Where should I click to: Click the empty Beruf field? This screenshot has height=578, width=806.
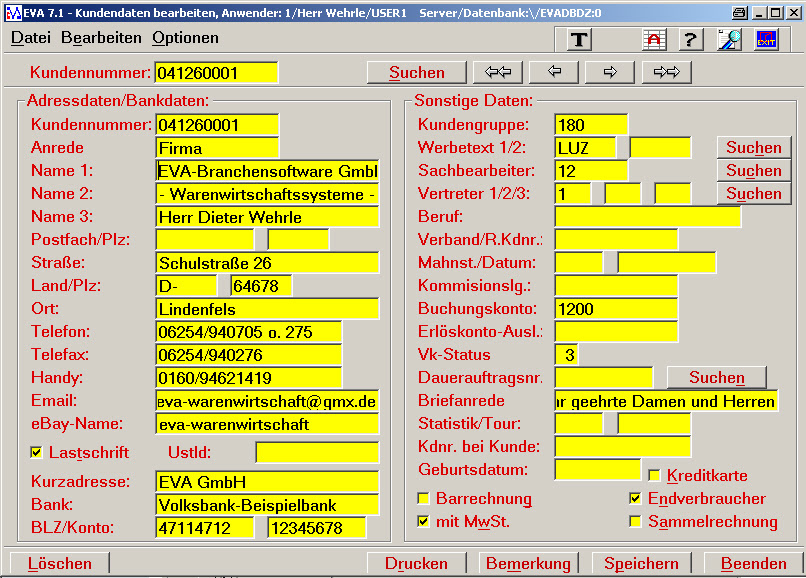click(648, 217)
